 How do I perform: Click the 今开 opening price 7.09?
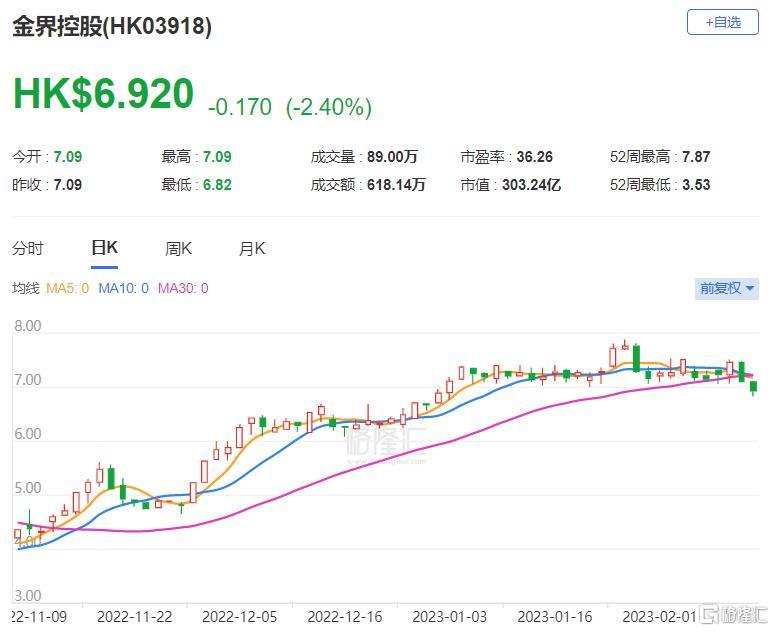68,157
